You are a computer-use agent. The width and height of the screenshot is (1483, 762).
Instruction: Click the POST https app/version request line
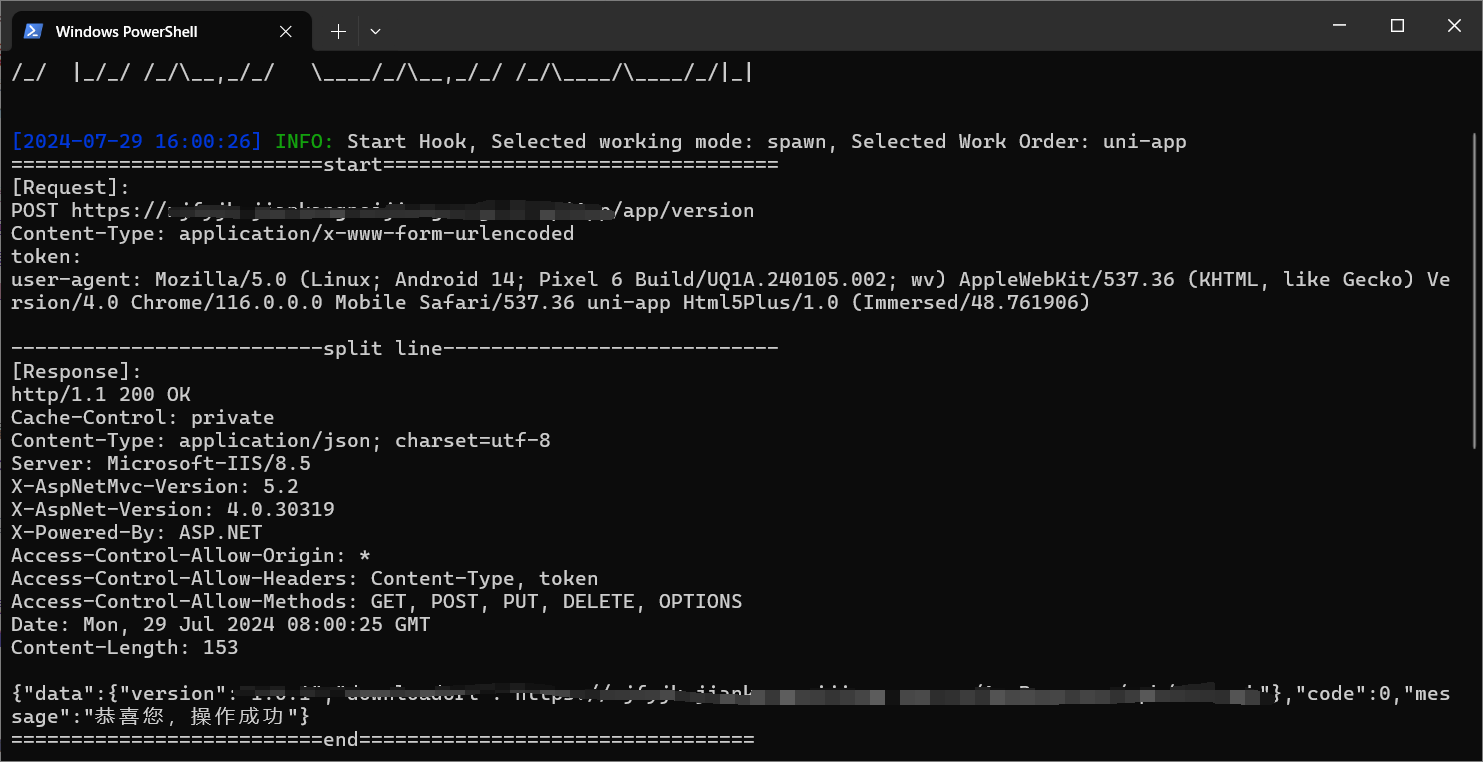pyautogui.click(x=382, y=210)
